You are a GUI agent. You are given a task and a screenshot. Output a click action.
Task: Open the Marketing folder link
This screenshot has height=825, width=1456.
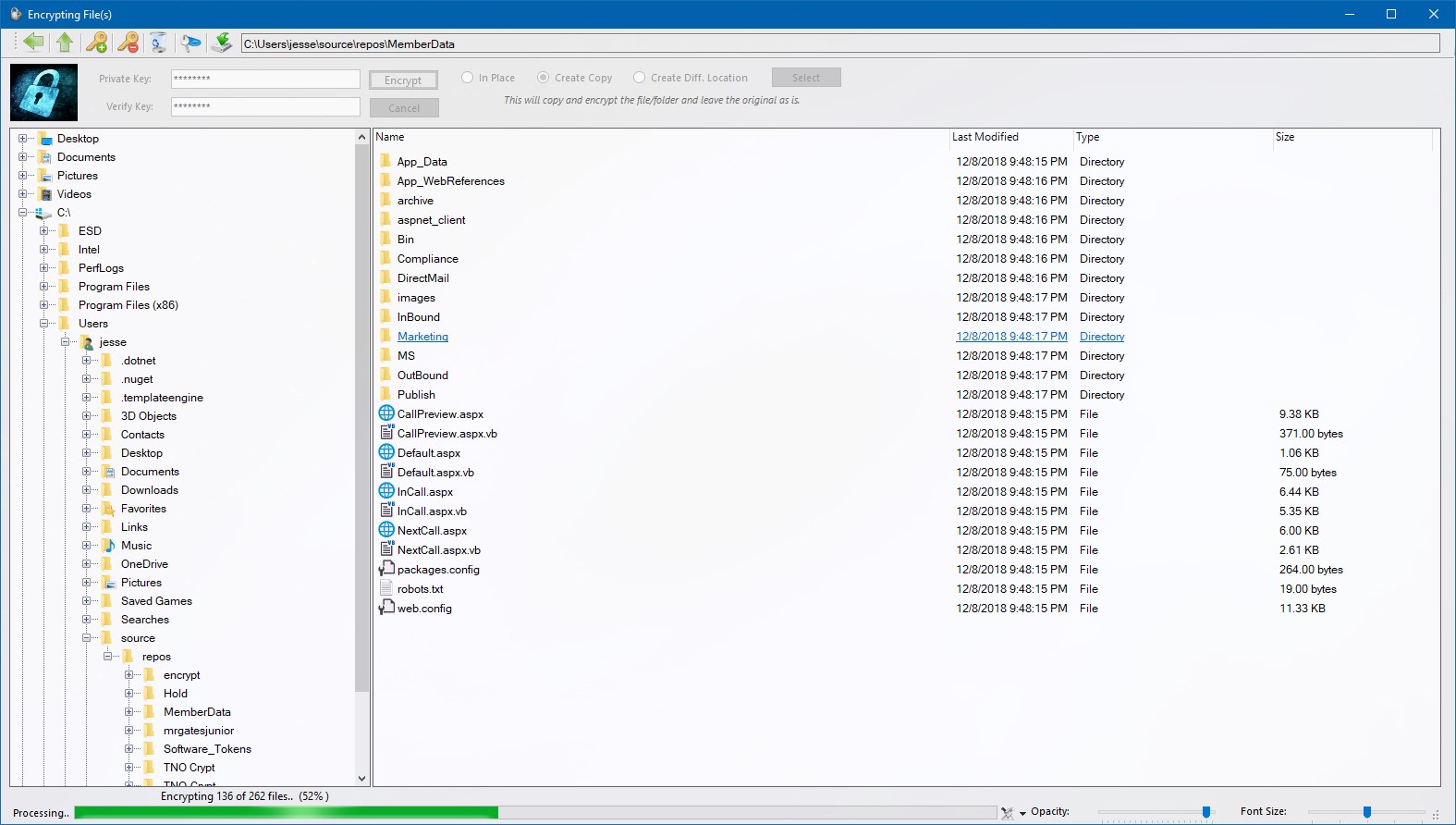point(422,337)
